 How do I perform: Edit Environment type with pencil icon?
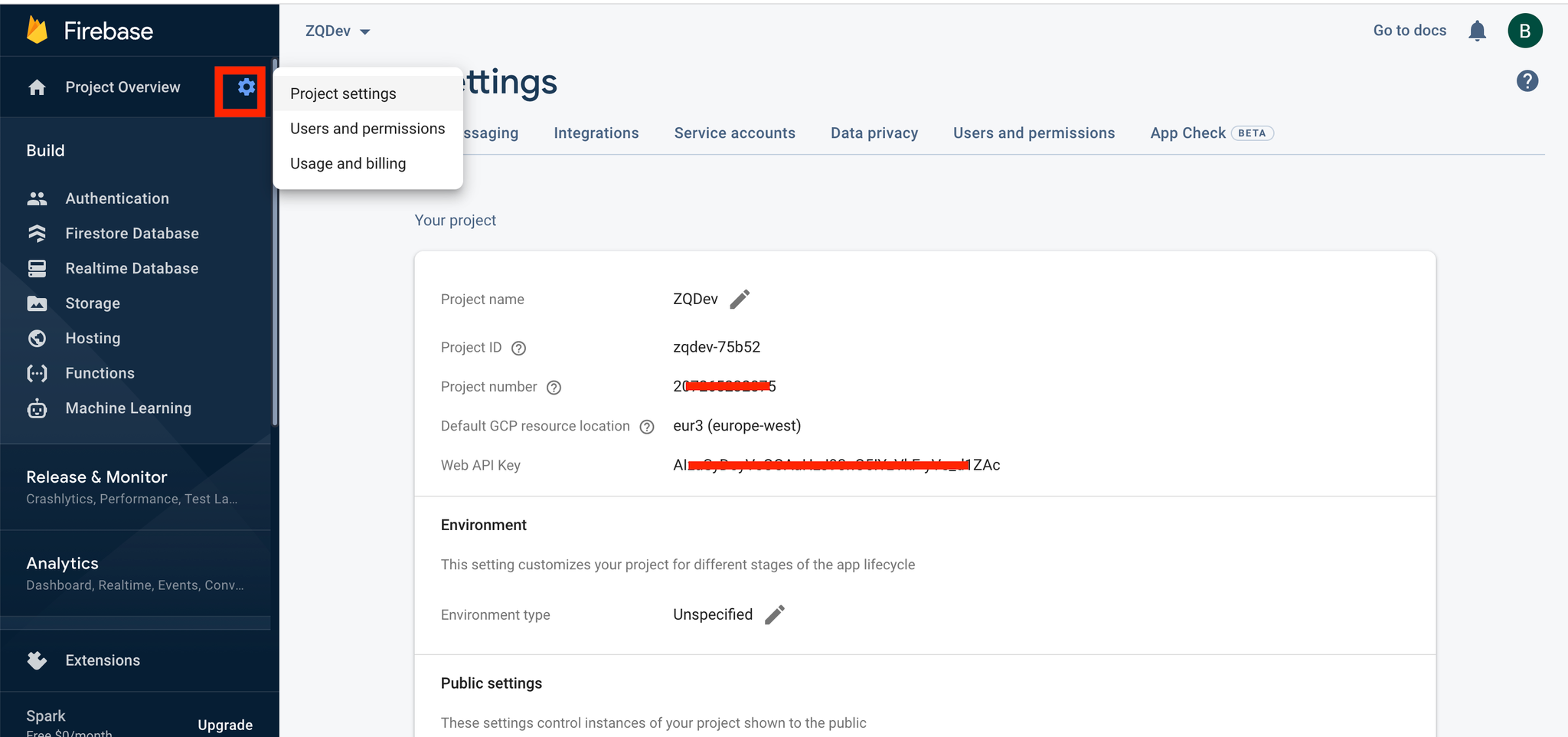[x=775, y=614]
